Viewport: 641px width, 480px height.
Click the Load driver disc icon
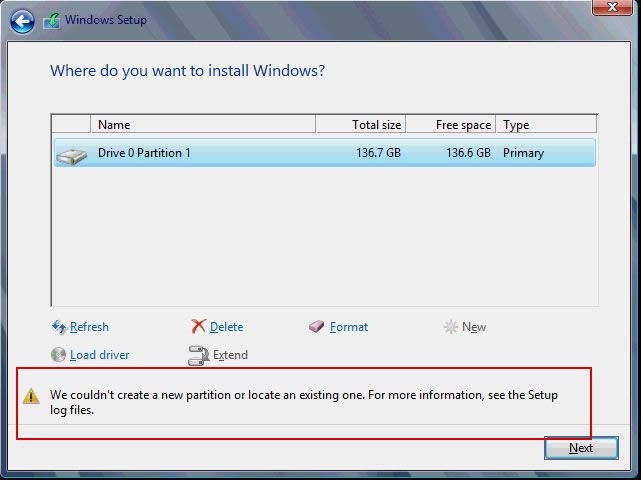pyautogui.click(x=58, y=355)
